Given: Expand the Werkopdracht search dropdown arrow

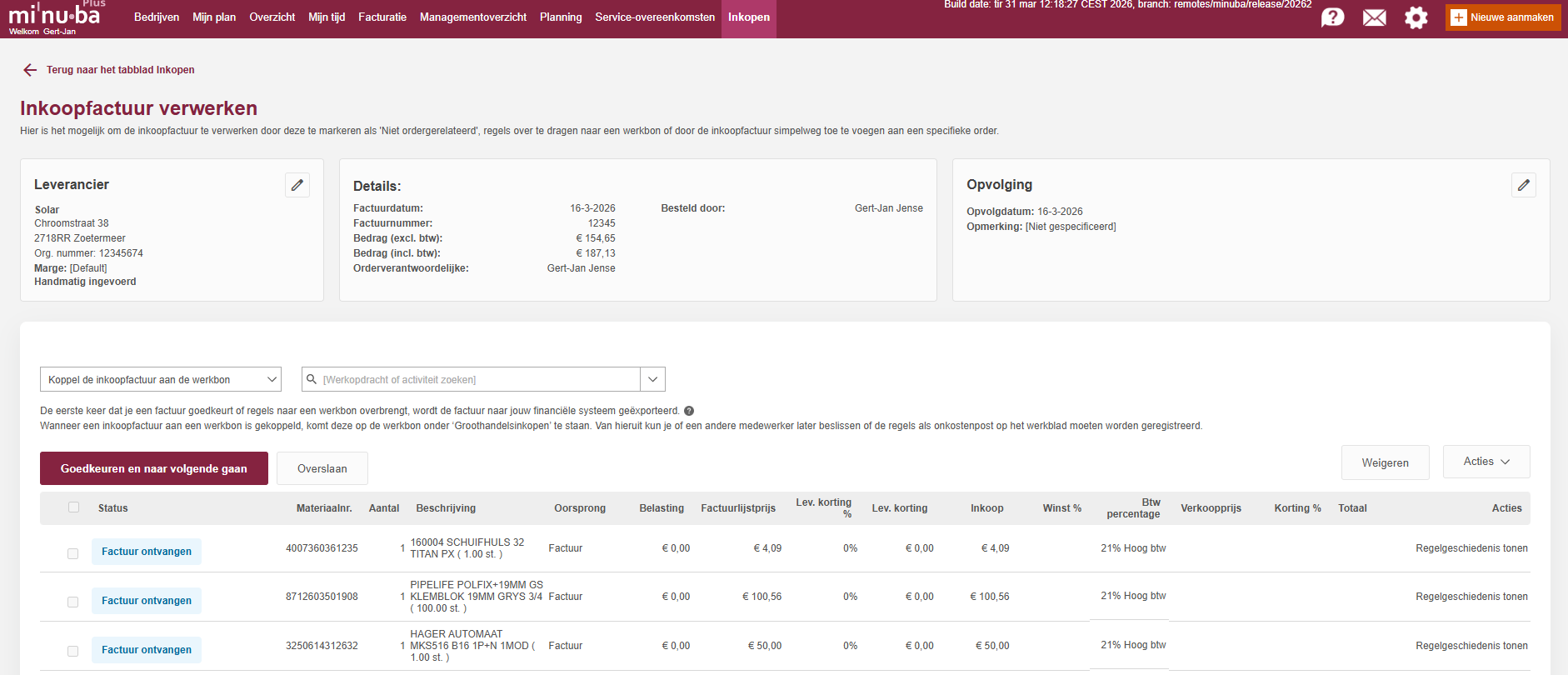Looking at the screenshot, I should tap(652, 380).
